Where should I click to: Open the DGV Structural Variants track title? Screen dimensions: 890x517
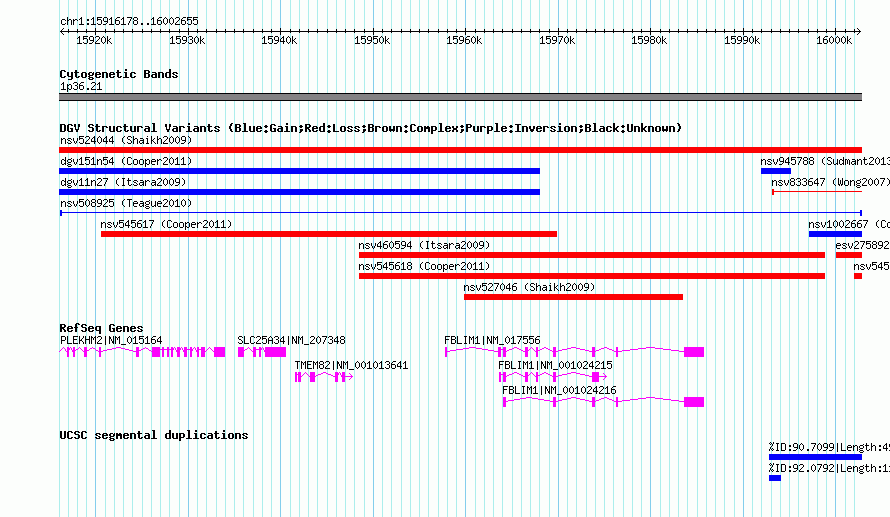371,128
